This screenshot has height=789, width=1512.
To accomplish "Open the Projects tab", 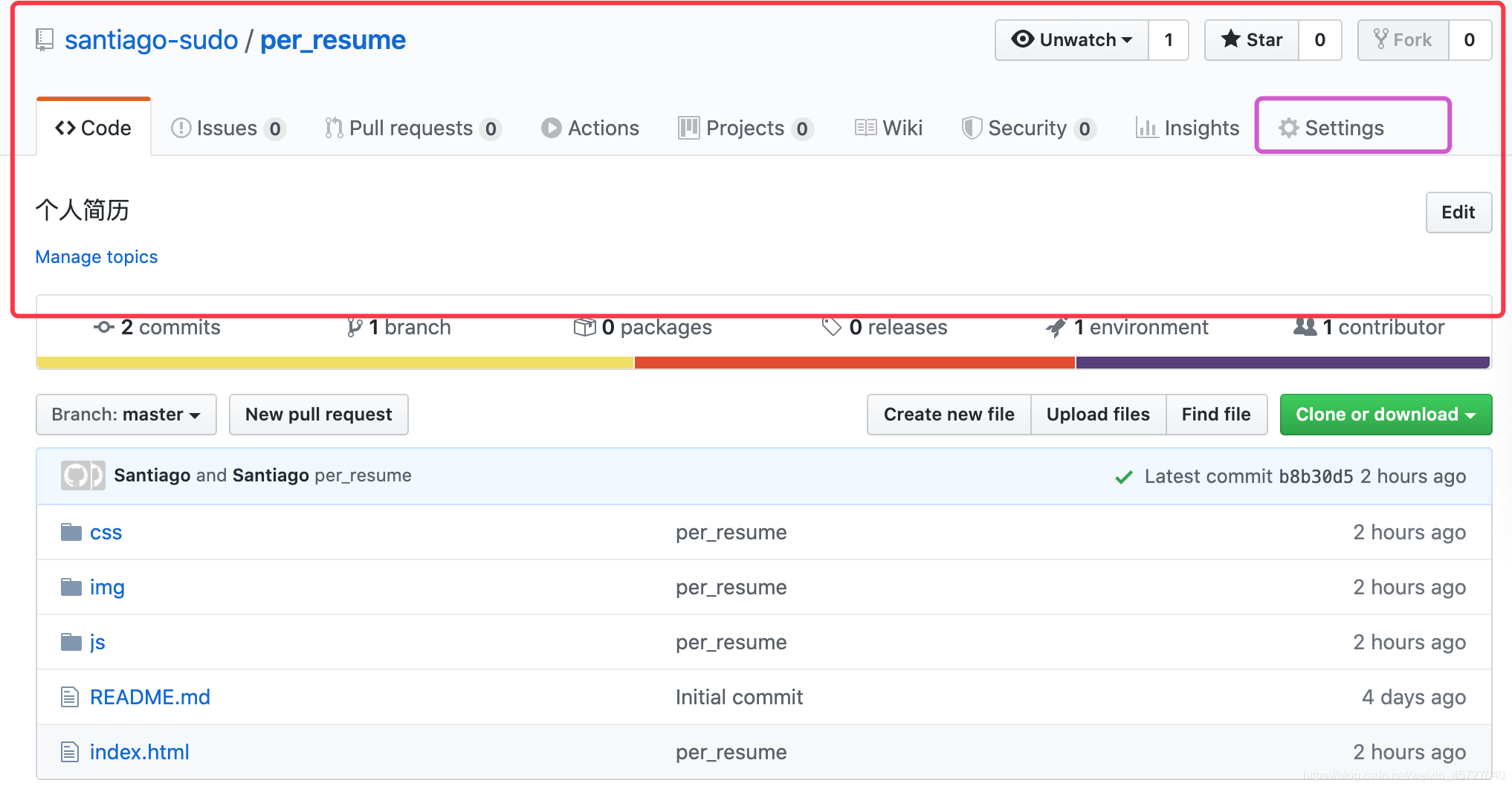I will point(746,129).
